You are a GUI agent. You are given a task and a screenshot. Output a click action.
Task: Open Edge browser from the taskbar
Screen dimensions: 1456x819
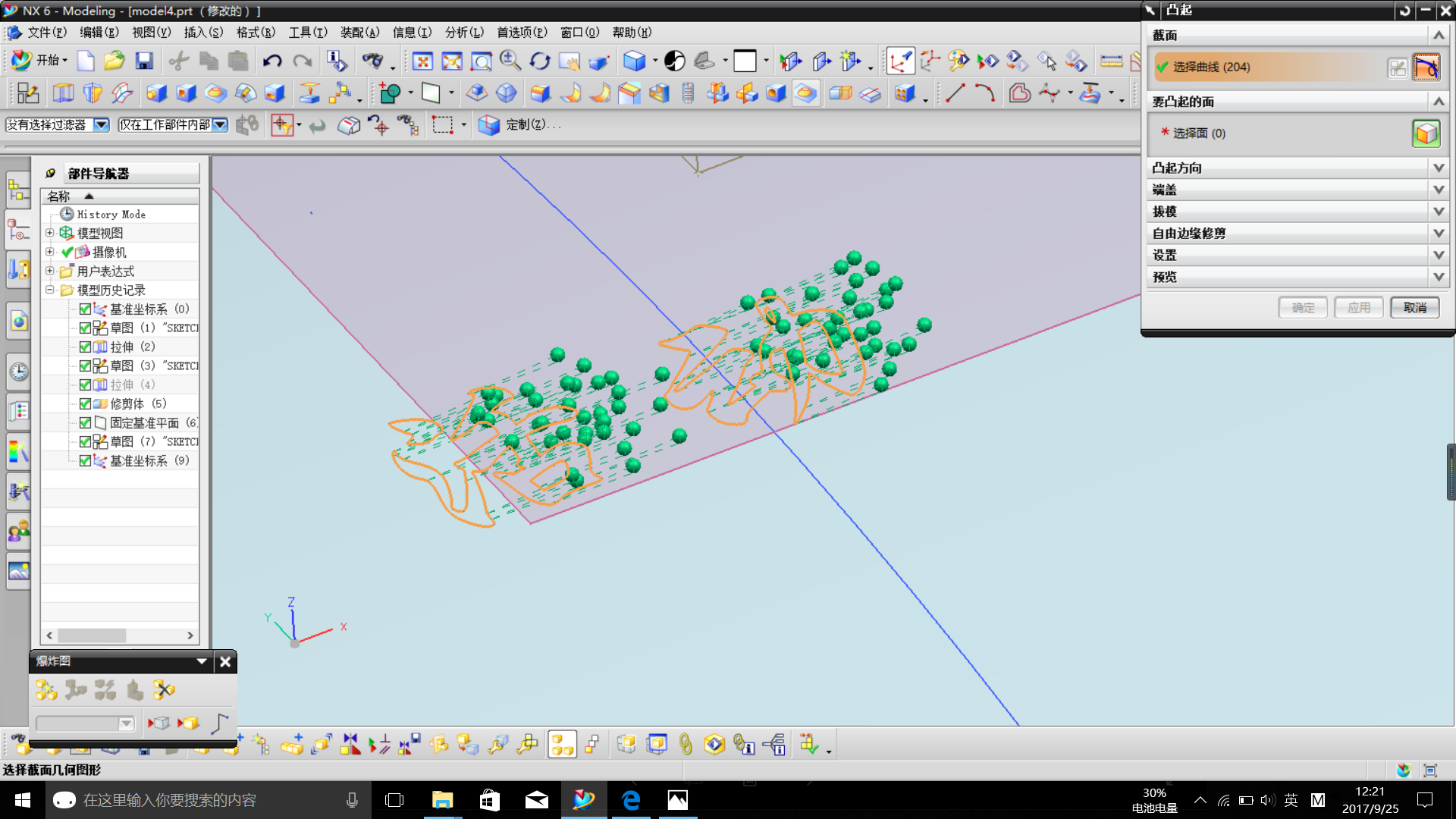[x=631, y=800]
